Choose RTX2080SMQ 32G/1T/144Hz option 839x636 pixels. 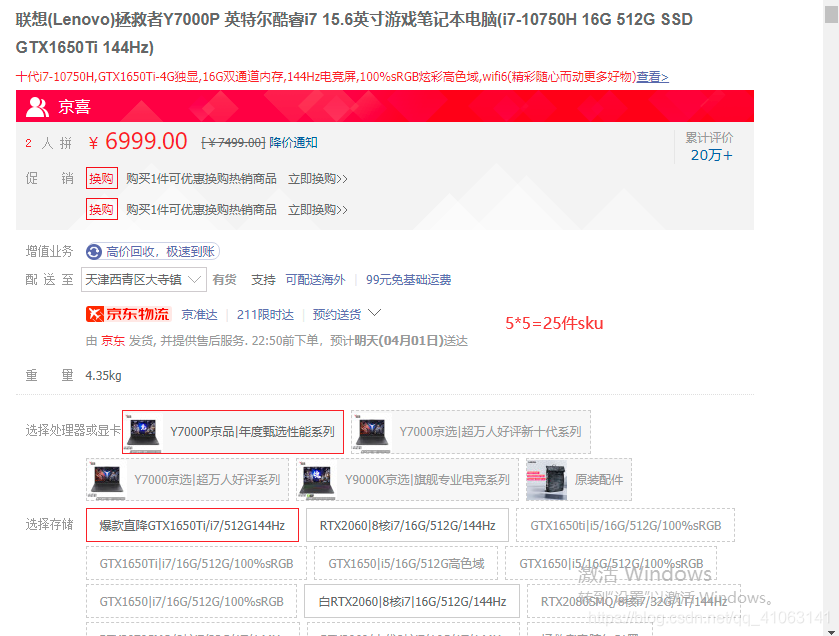click(x=634, y=601)
